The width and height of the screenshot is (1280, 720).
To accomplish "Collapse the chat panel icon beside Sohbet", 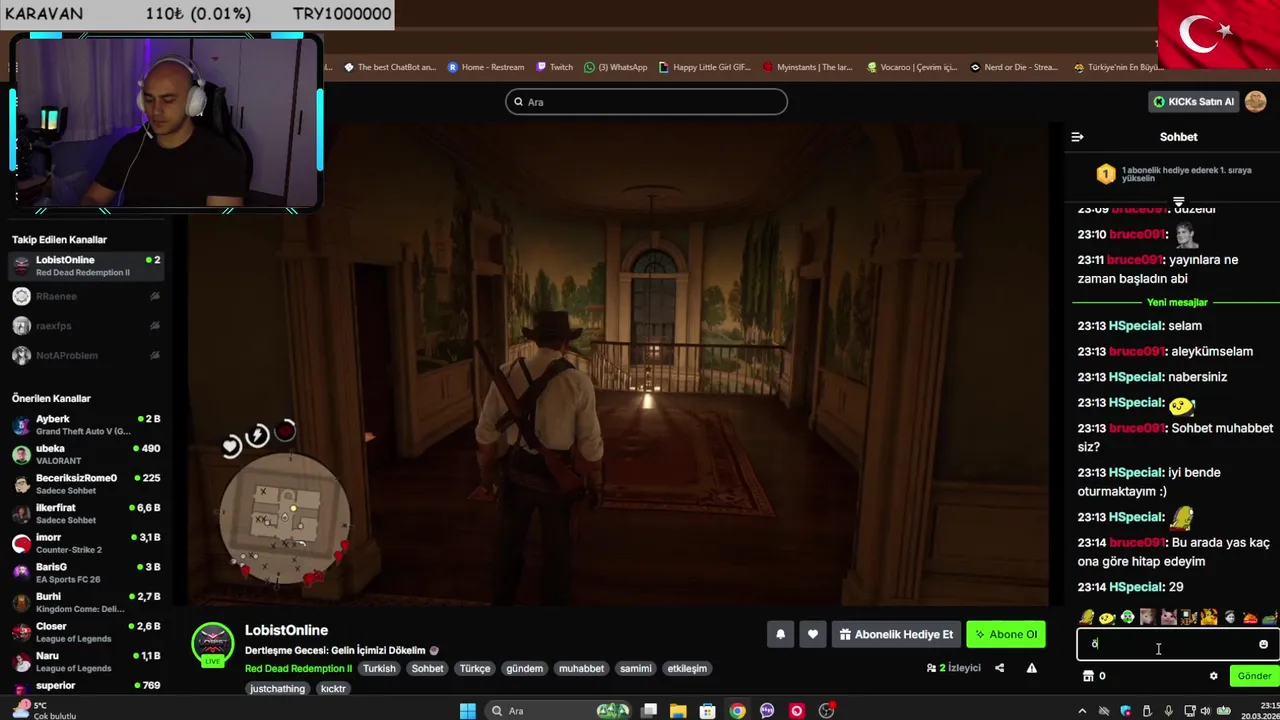I will [1077, 137].
